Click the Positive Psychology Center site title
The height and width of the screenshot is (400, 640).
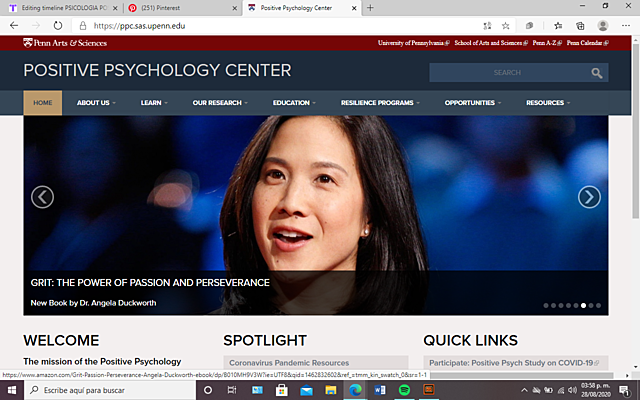point(158,70)
